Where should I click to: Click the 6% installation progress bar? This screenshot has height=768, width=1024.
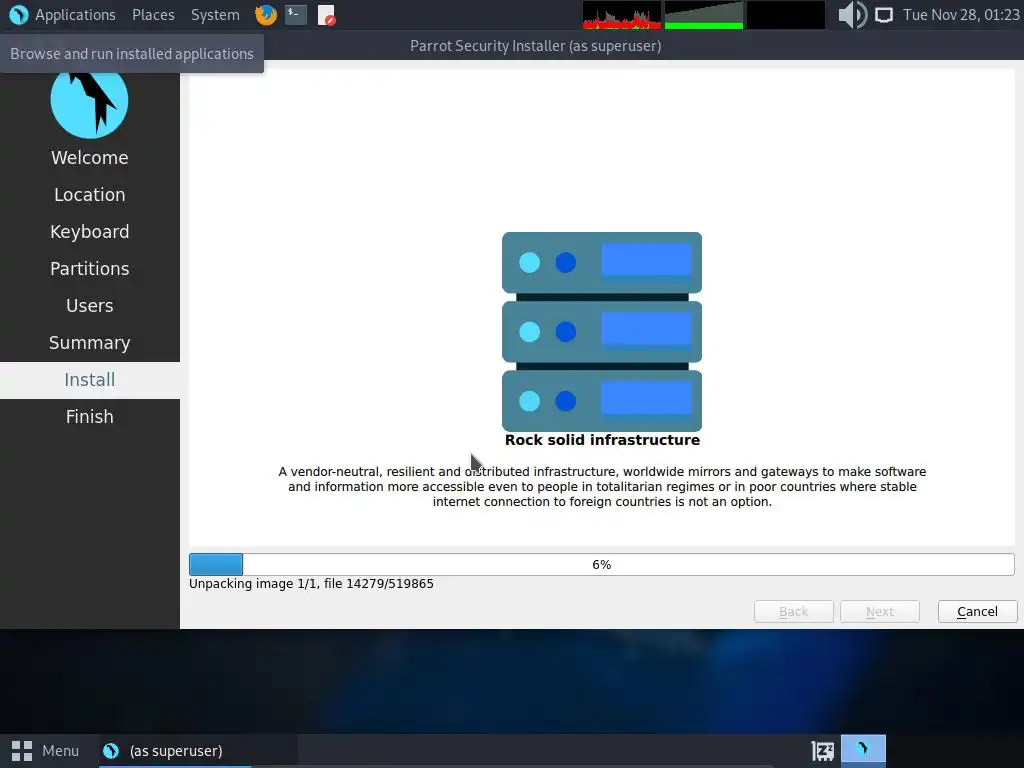601,564
